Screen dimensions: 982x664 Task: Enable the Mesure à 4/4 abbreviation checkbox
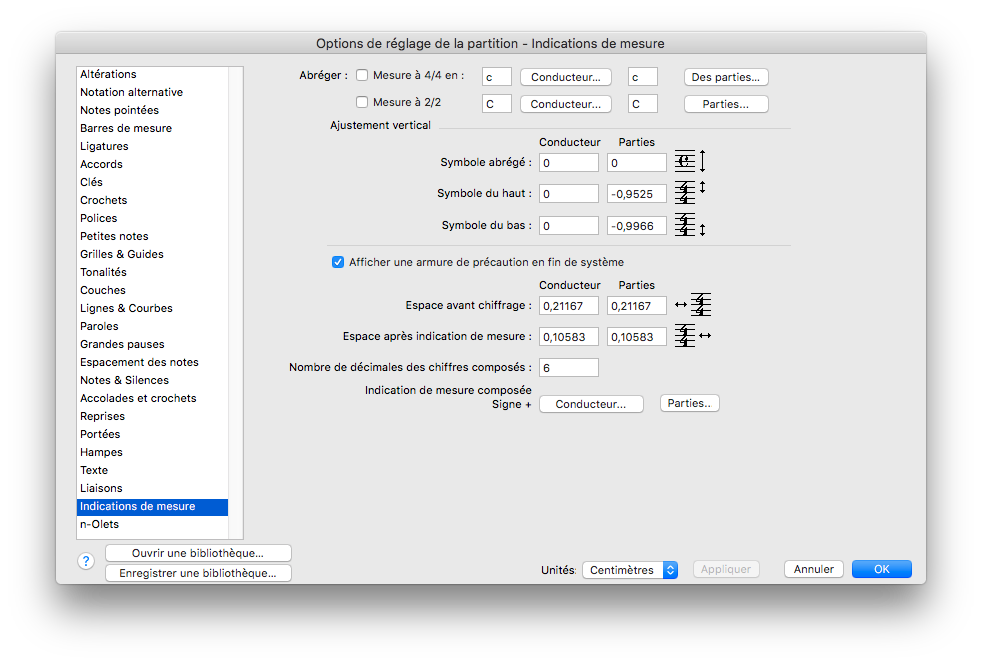pyautogui.click(x=362, y=76)
